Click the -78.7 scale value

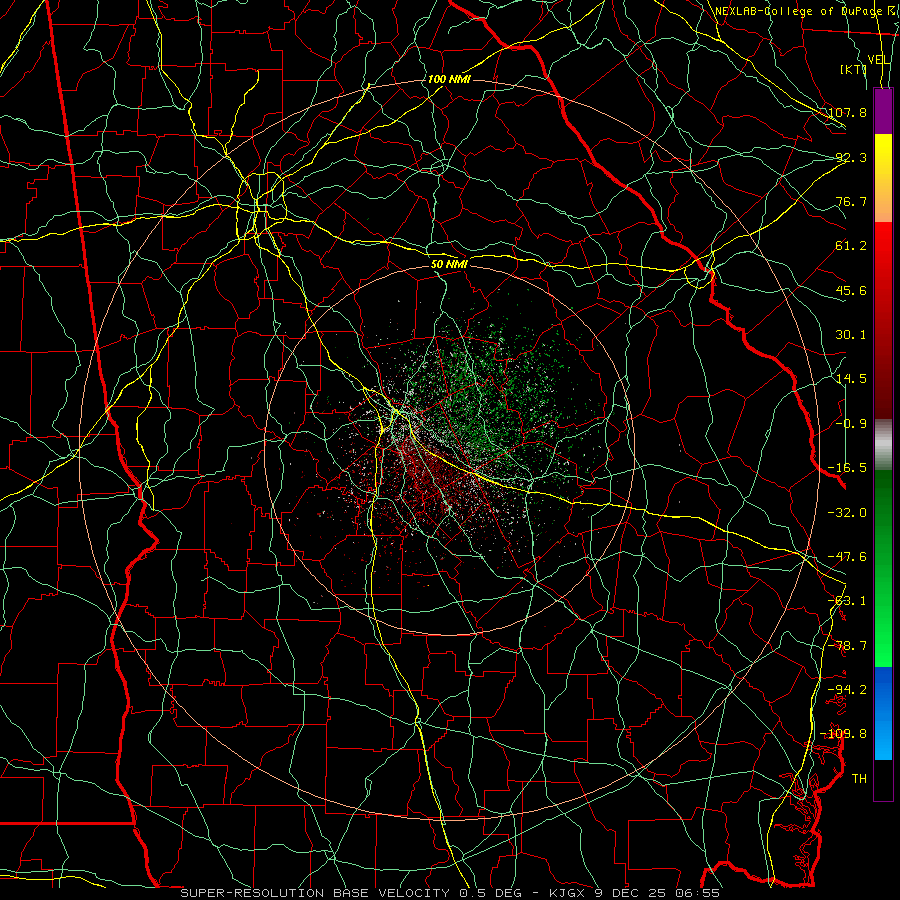click(x=847, y=646)
